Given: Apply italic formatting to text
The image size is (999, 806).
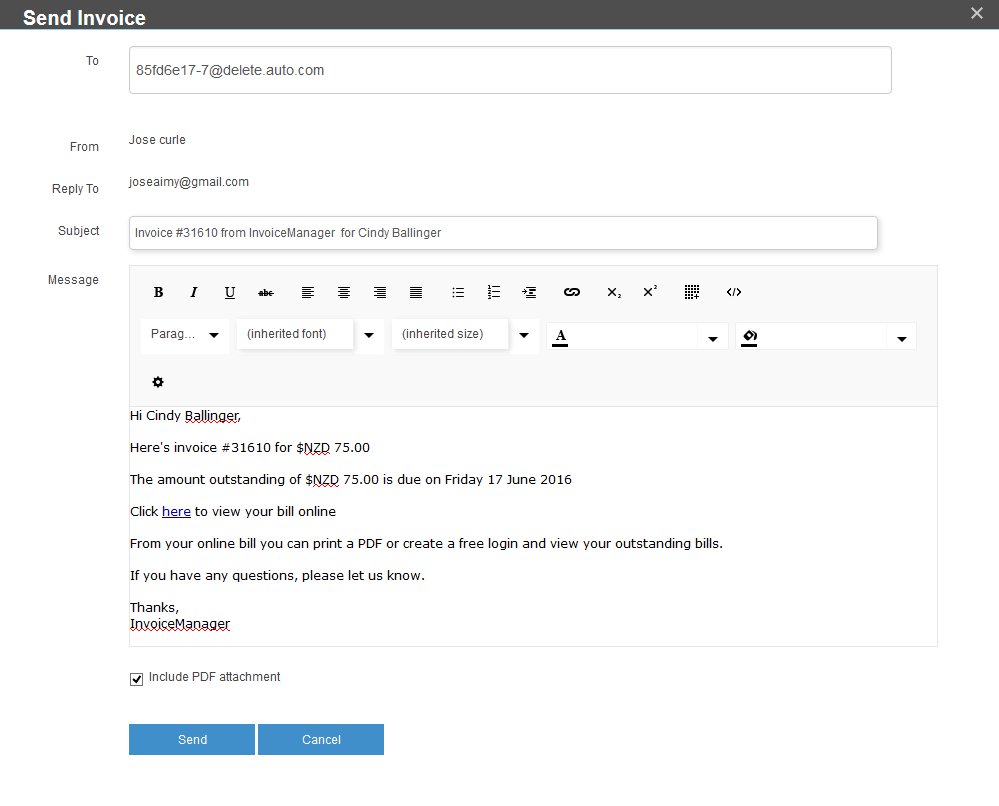Looking at the screenshot, I should point(194,293).
